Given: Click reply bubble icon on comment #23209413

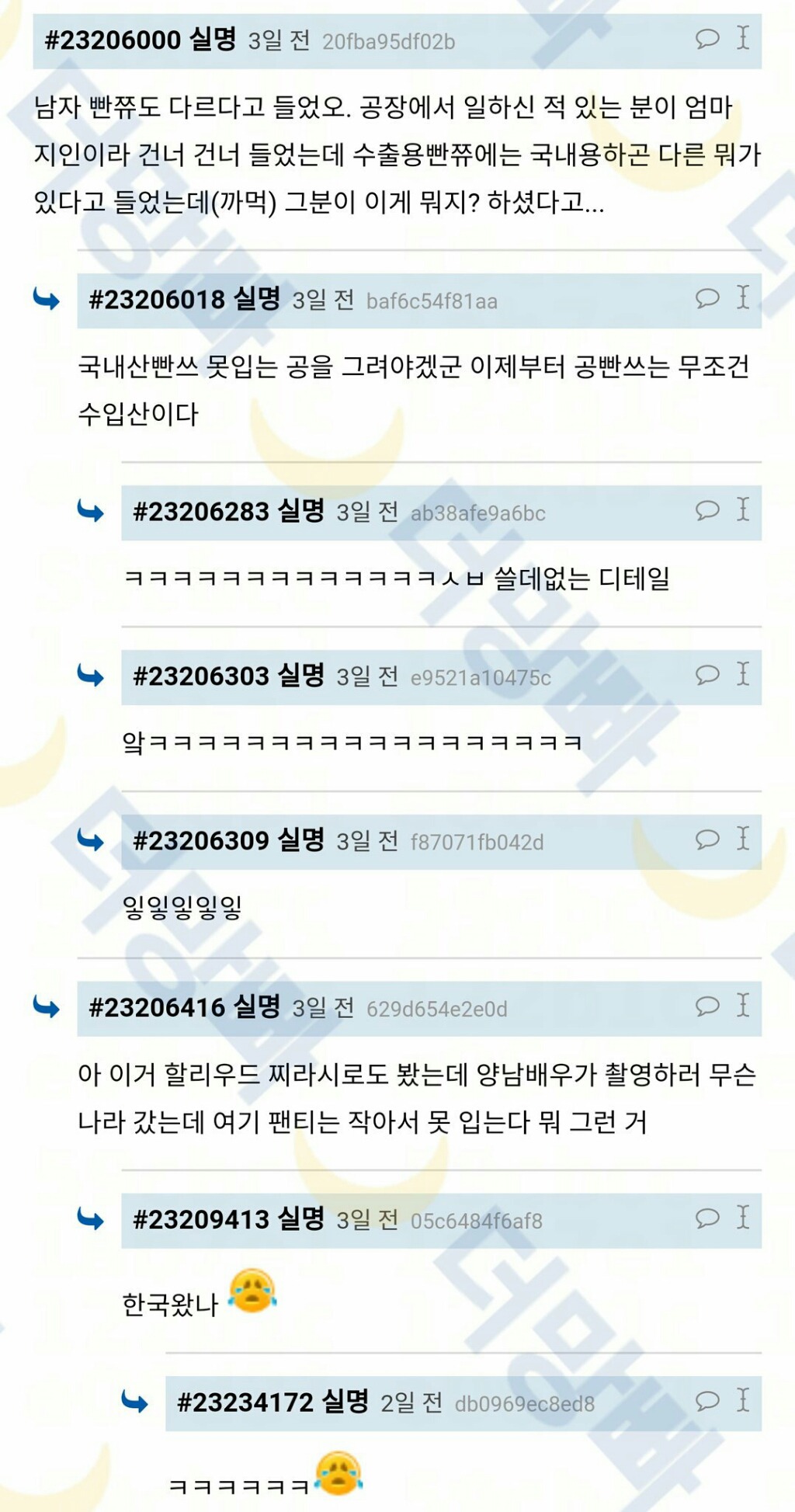Looking at the screenshot, I should [x=707, y=1218].
